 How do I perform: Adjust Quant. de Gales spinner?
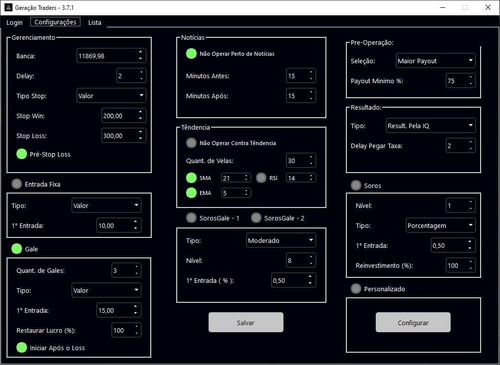(136, 270)
